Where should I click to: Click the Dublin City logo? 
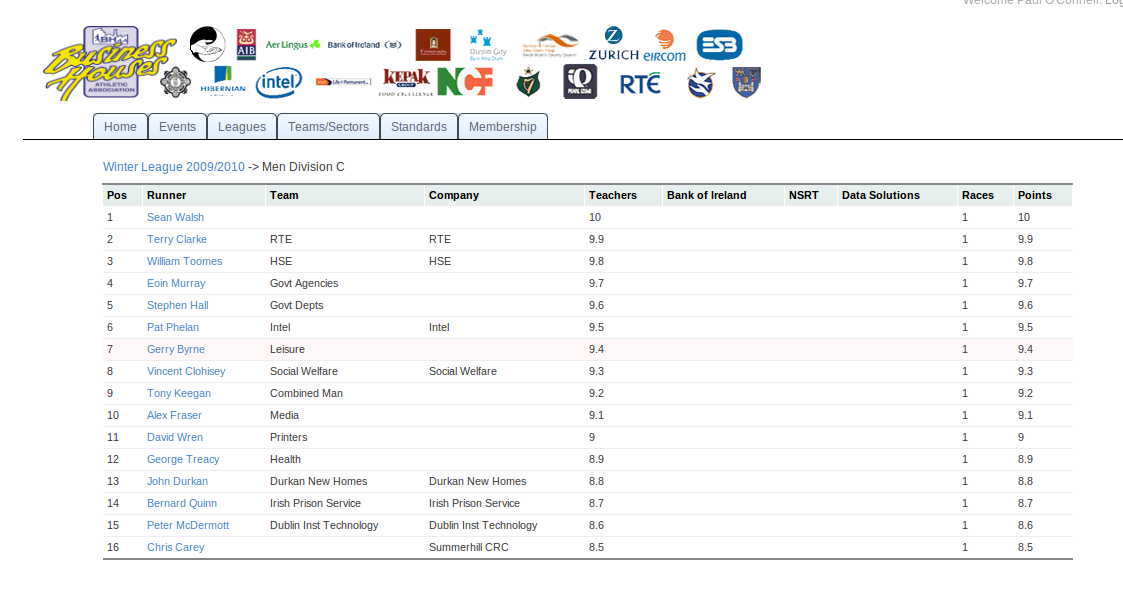click(x=488, y=44)
